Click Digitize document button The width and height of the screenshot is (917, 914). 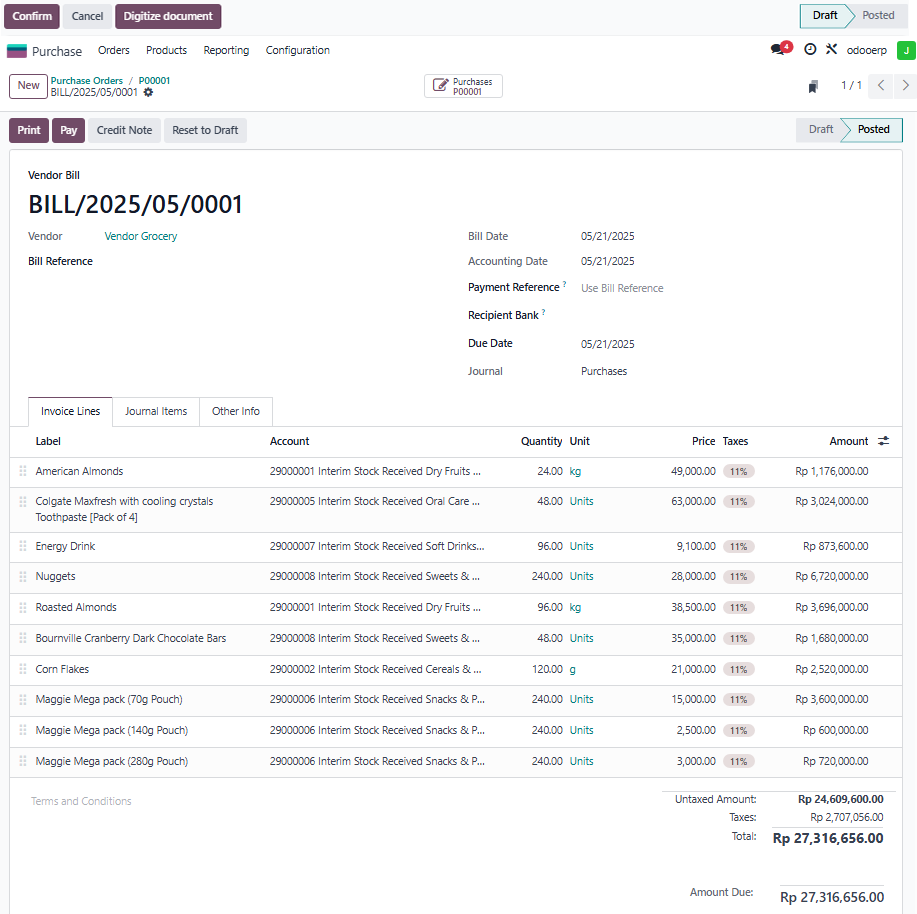(x=168, y=16)
